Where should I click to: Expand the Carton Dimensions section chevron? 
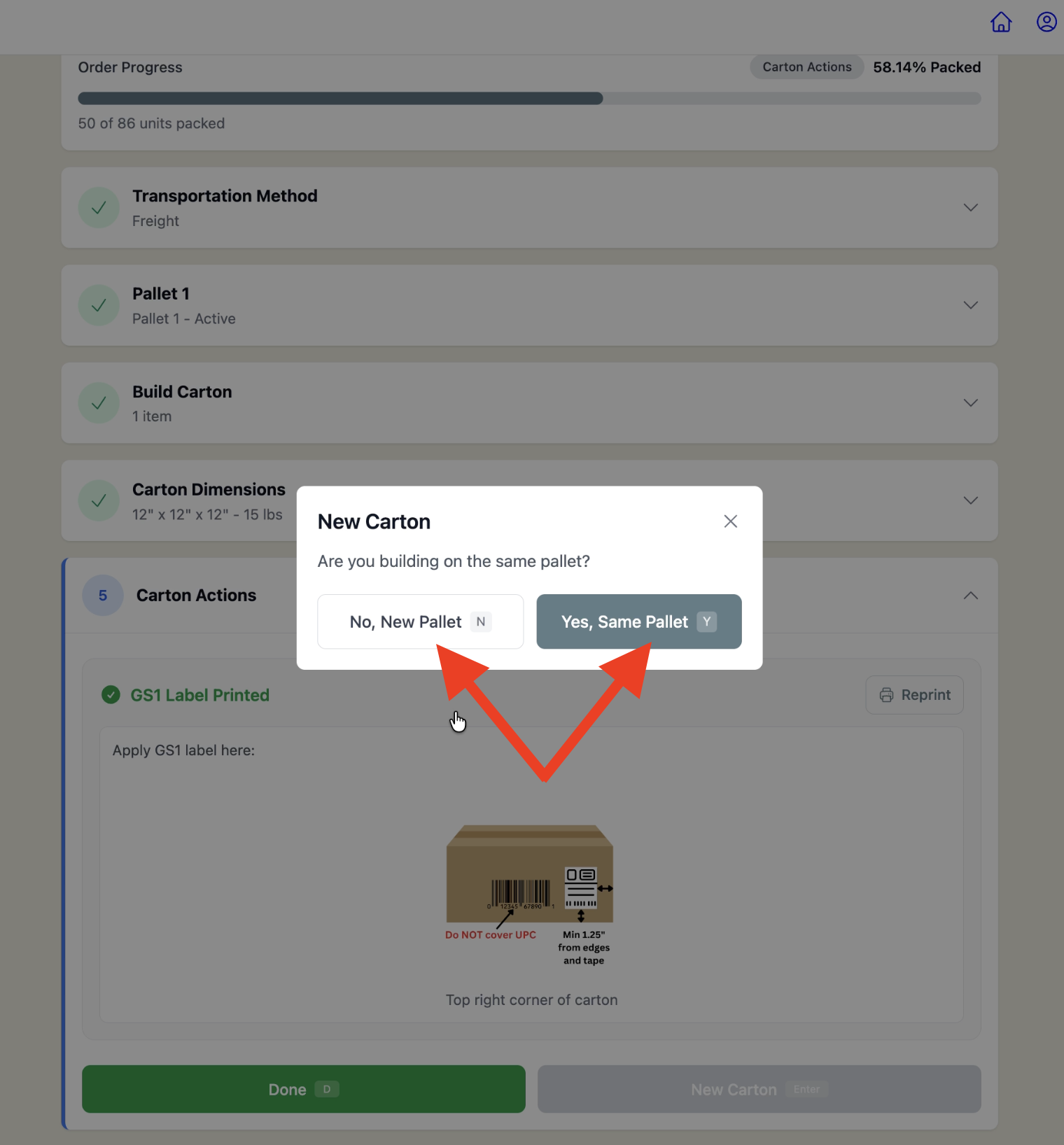(x=970, y=500)
